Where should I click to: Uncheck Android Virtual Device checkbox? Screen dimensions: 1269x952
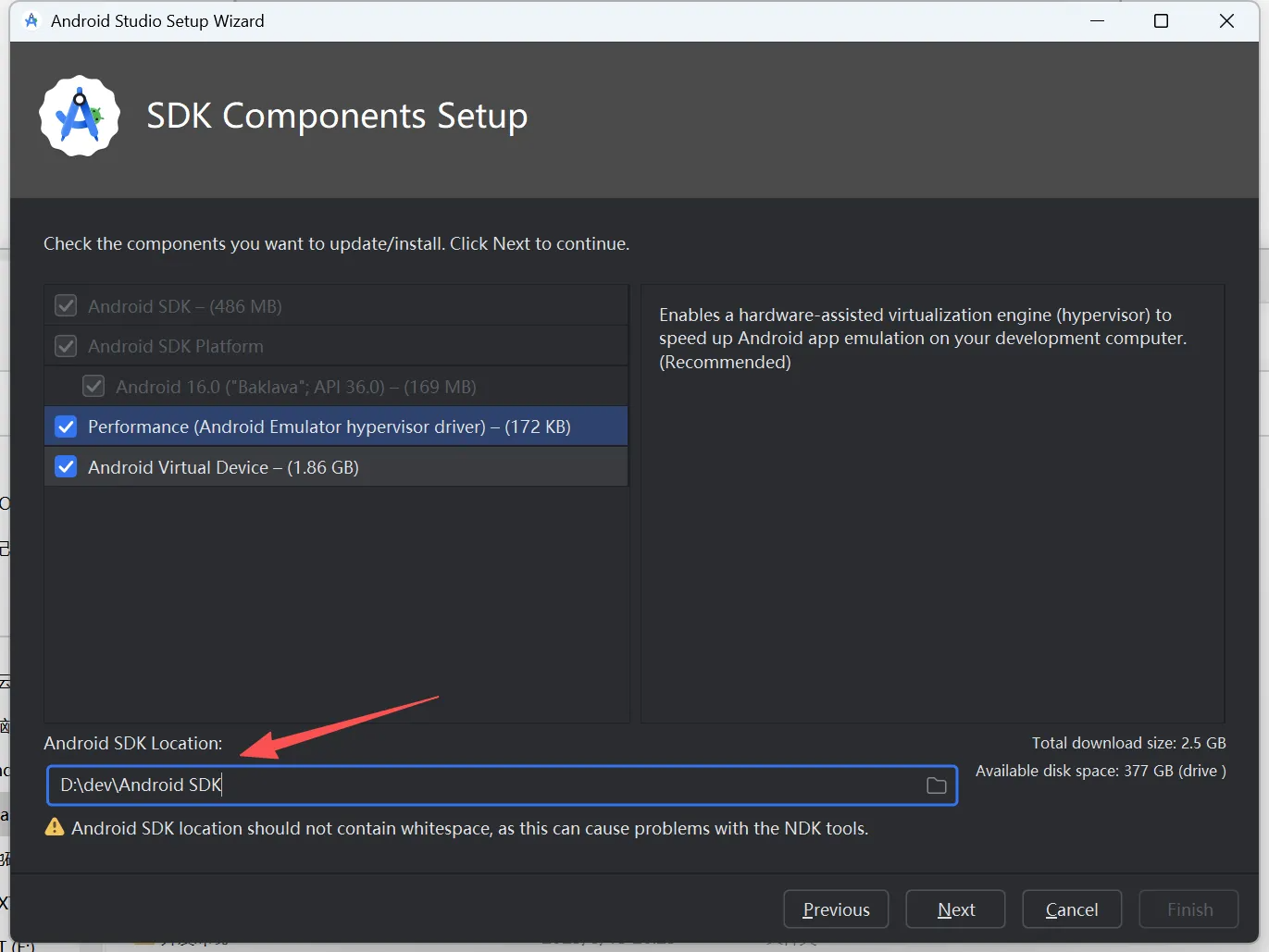[x=66, y=467]
